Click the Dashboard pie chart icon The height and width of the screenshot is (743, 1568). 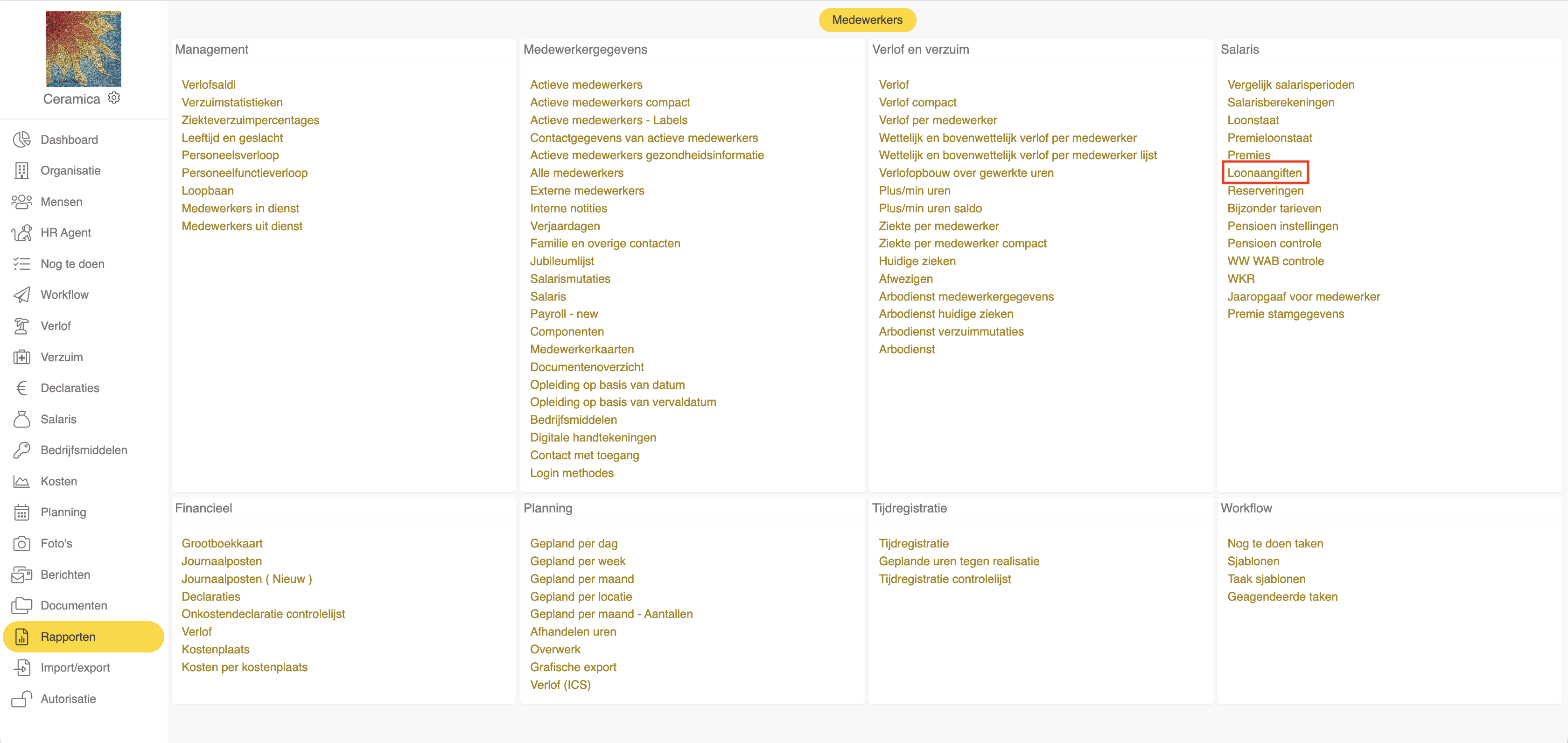pyautogui.click(x=22, y=140)
